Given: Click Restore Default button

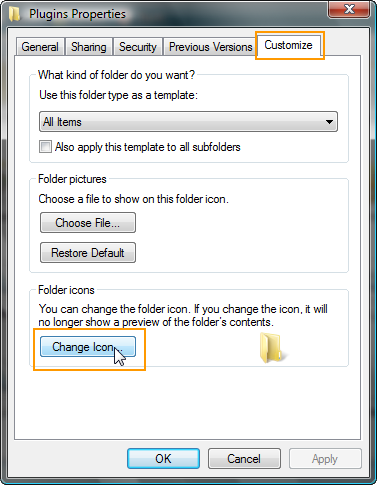Looking at the screenshot, I should click(x=88, y=253).
